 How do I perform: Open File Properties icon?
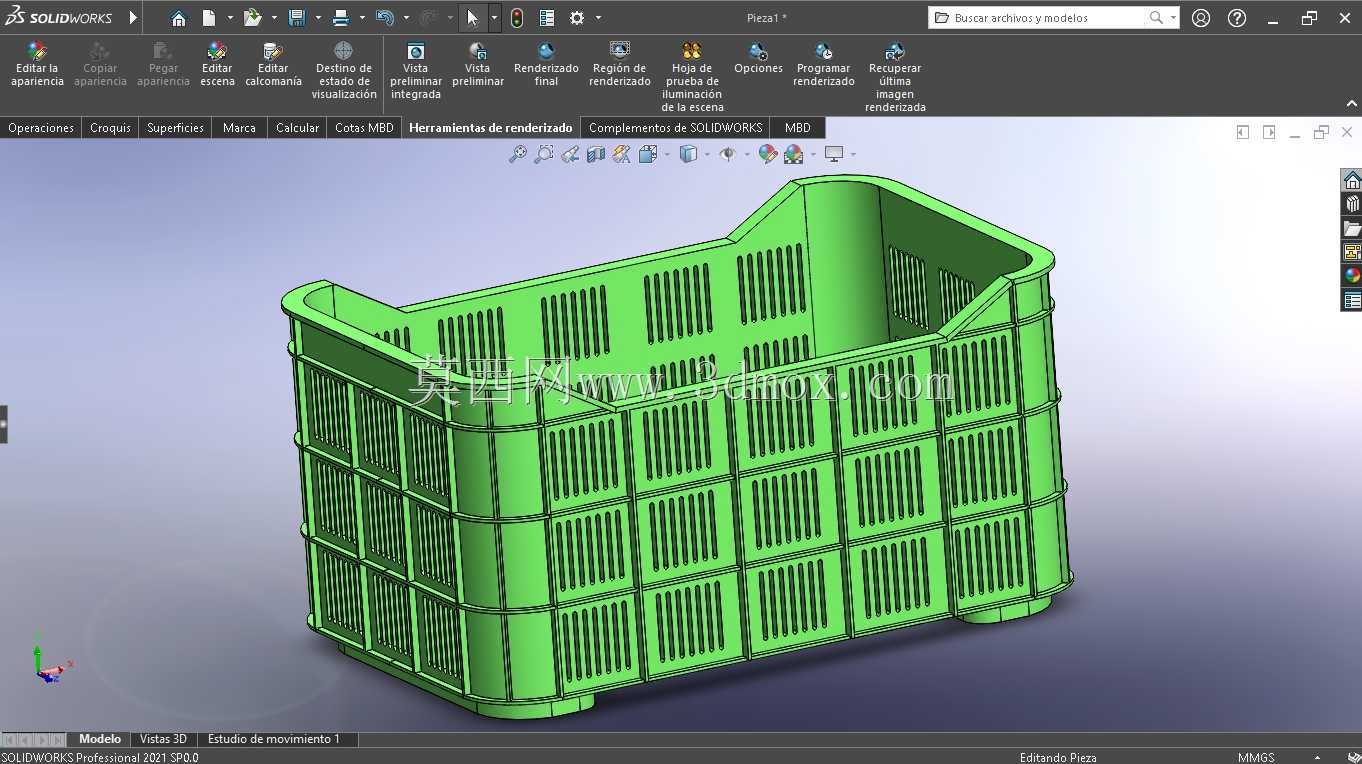(x=547, y=18)
